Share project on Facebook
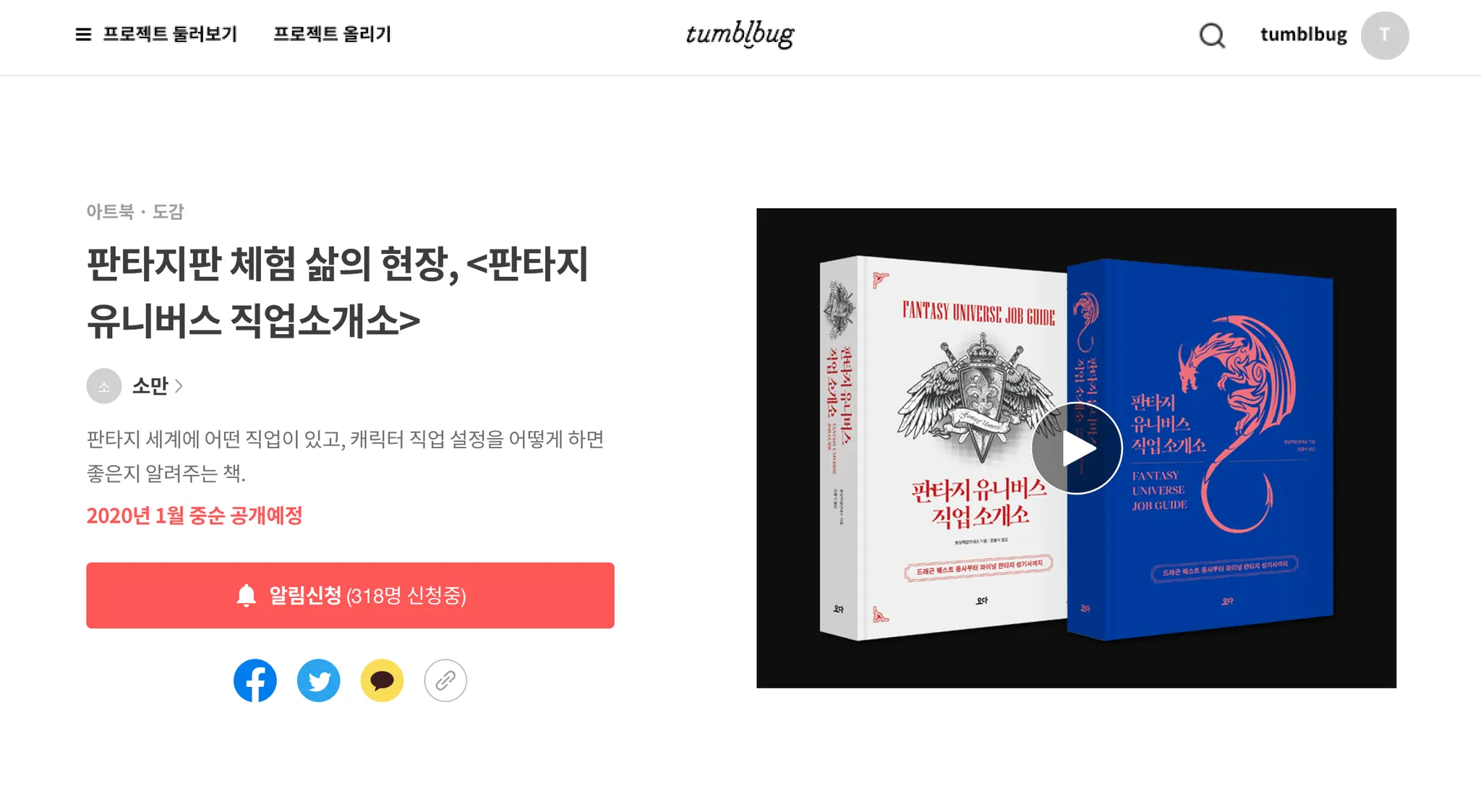Screen dimensions: 1481x812 pyautogui.click(x=255, y=680)
